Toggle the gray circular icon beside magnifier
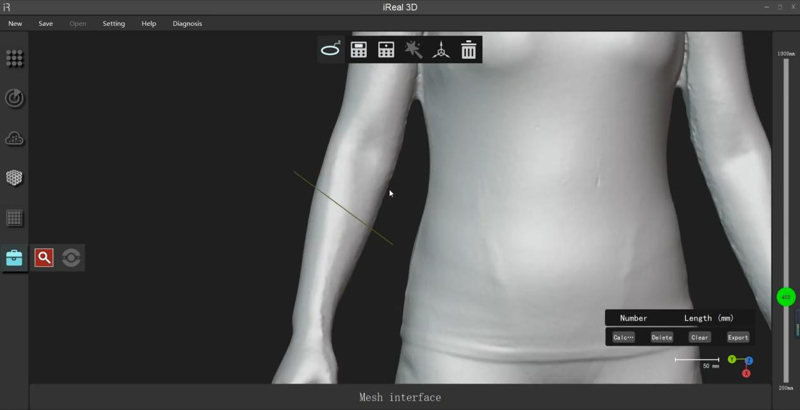 pyautogui.click(x=70, y=258)
